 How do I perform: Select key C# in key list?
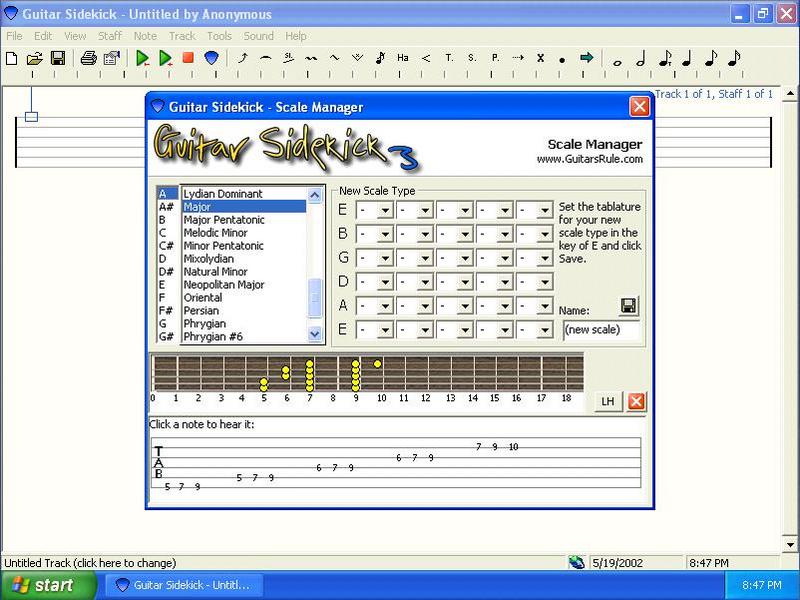point(167,246)
